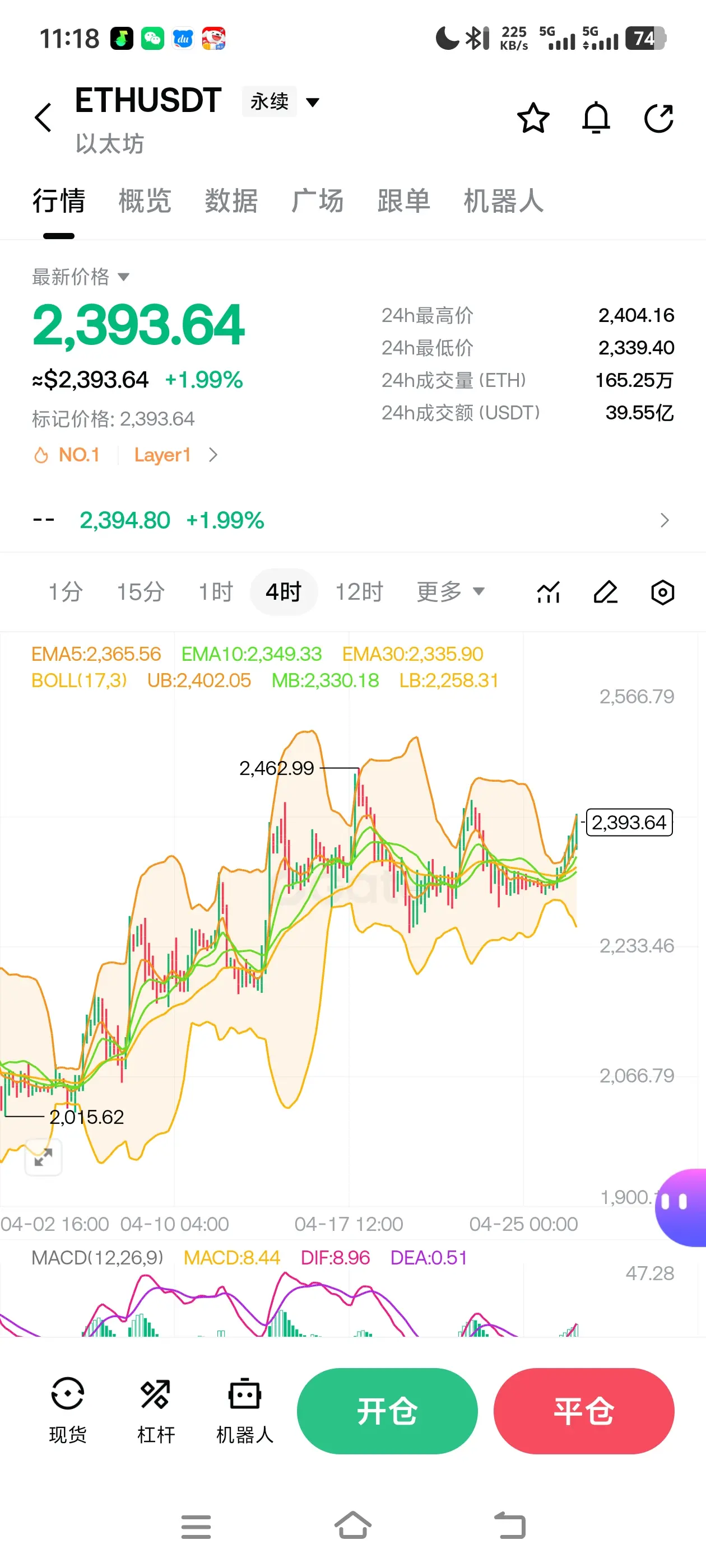Expand the 更多 timeframe dropdown
Viewport: 706px width, 1568px height.
[x=450, y=592]
